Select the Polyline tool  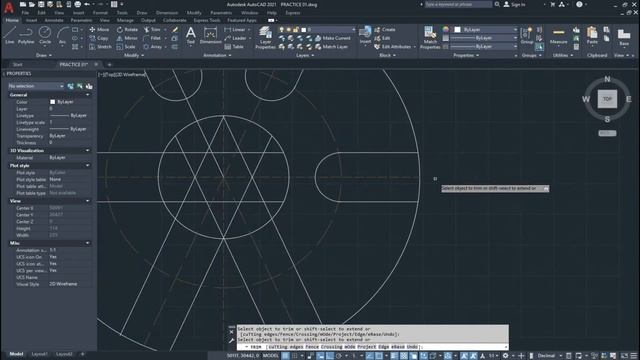tap(26, 35)
